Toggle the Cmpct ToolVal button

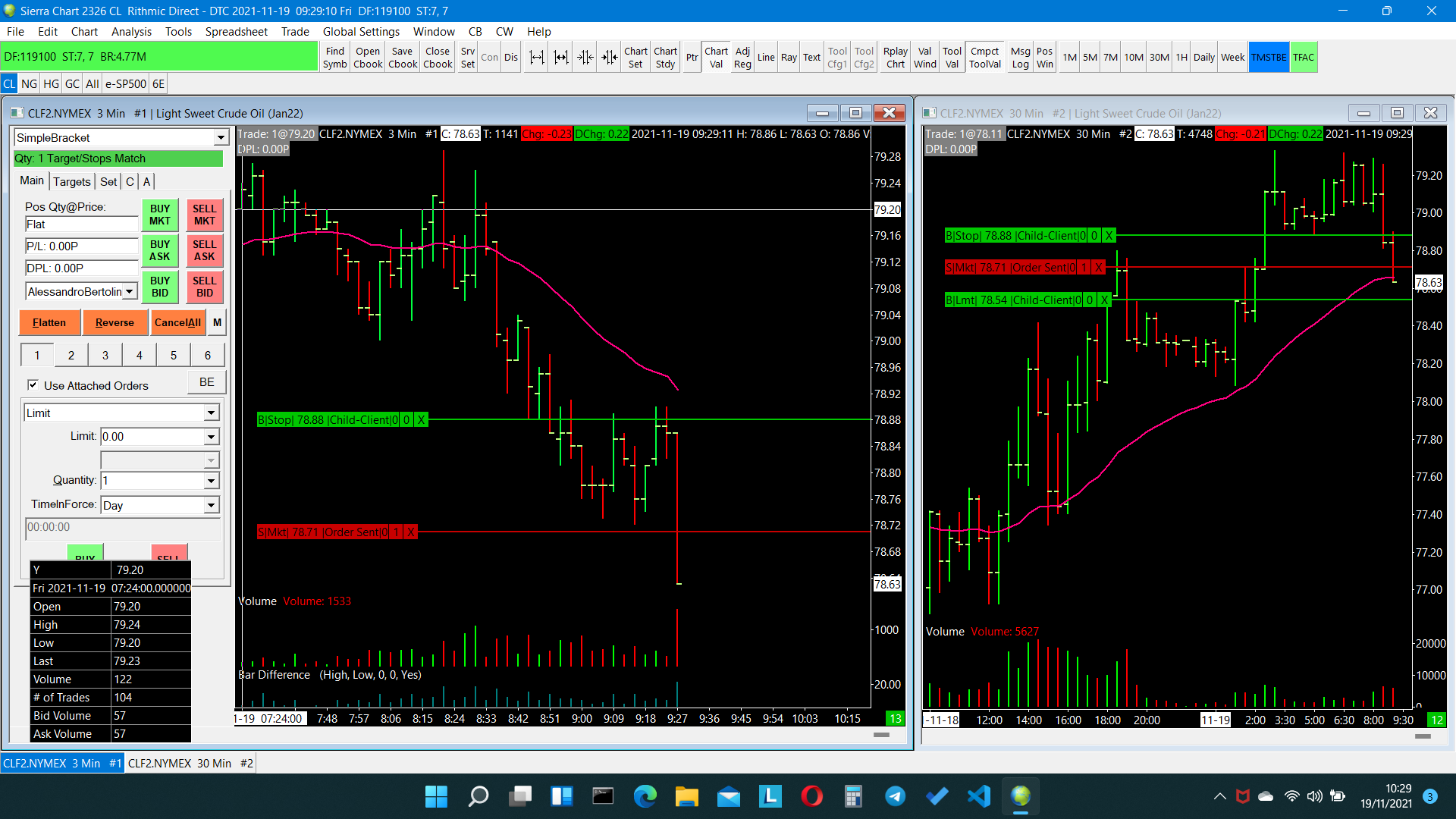pyautogui.click(x=985, y=58)
